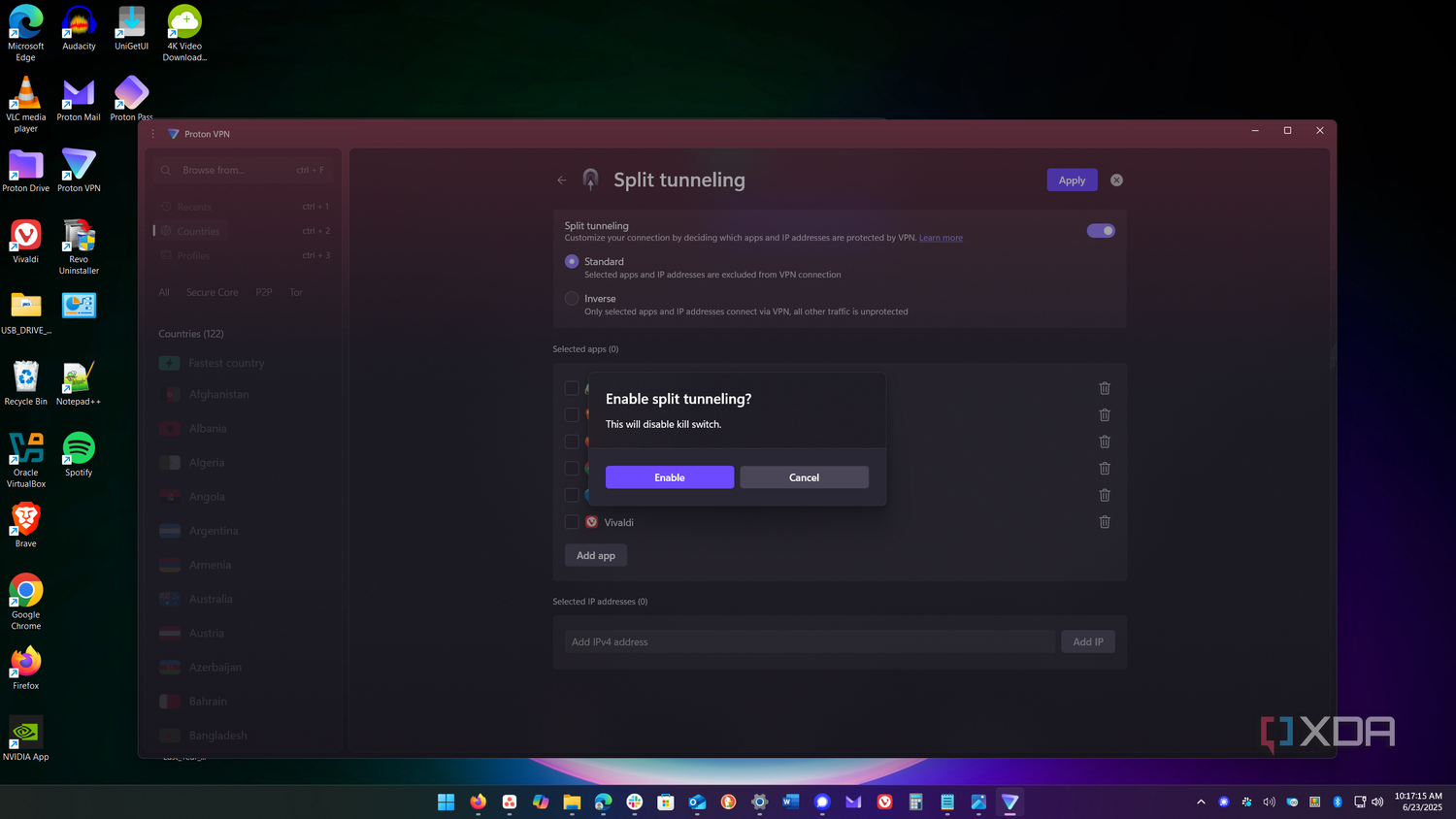
Task: Open the Learn more link
Action: (941, 238)
